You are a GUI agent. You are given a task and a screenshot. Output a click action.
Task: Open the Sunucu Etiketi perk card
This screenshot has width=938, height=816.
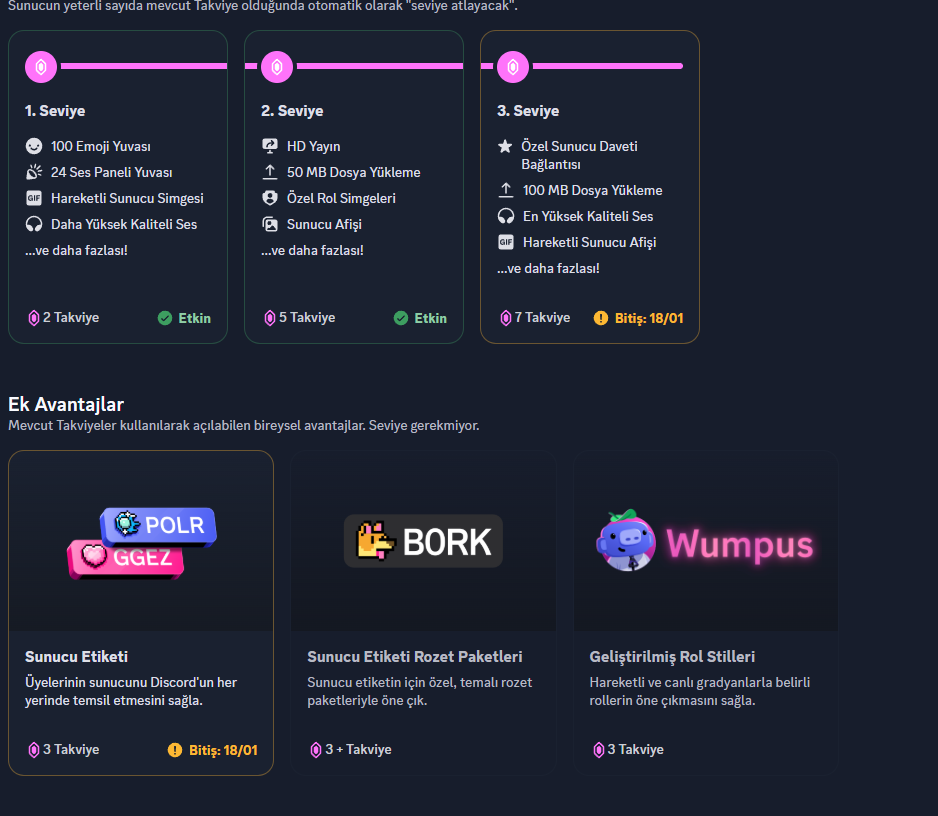[x=141, y=613]
